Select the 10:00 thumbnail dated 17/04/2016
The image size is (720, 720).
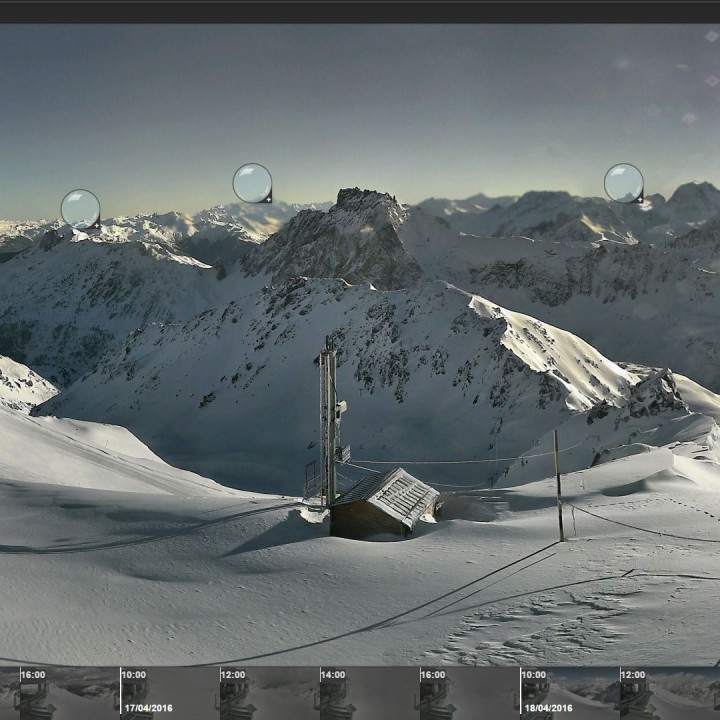pos(169,693)
